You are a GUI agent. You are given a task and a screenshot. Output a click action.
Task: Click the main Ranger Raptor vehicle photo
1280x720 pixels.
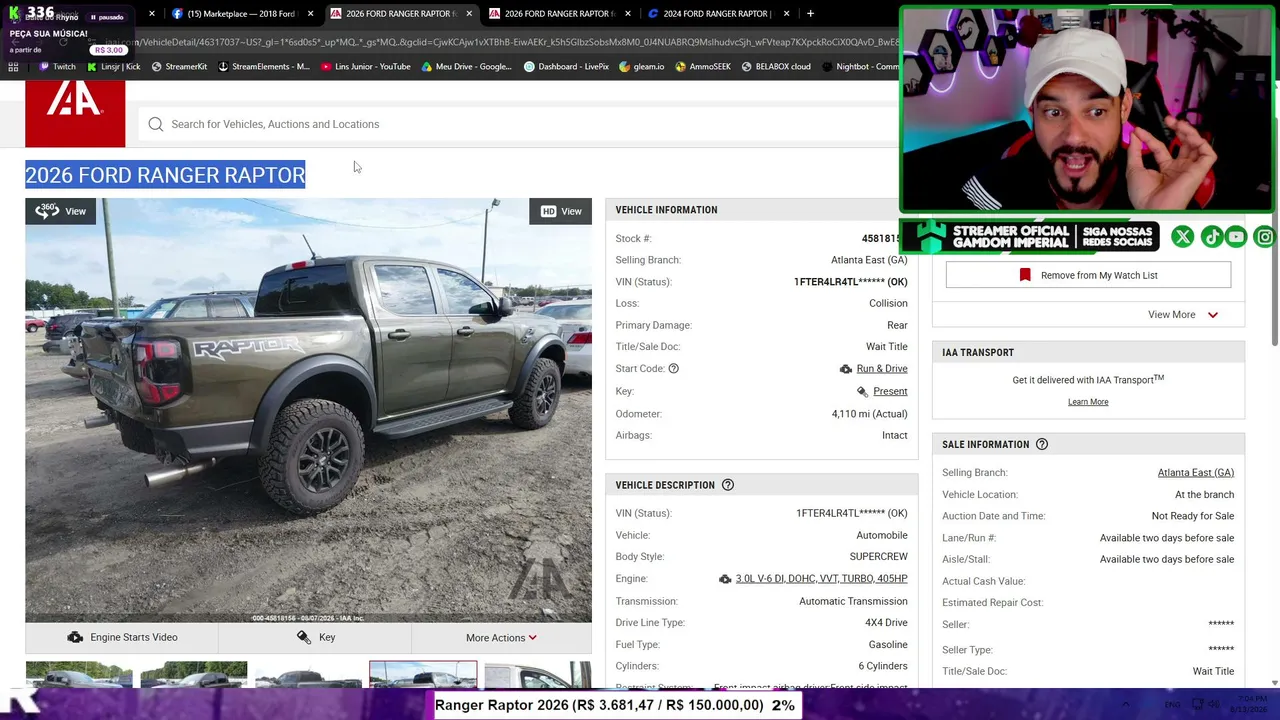click(x=308, y=410)
